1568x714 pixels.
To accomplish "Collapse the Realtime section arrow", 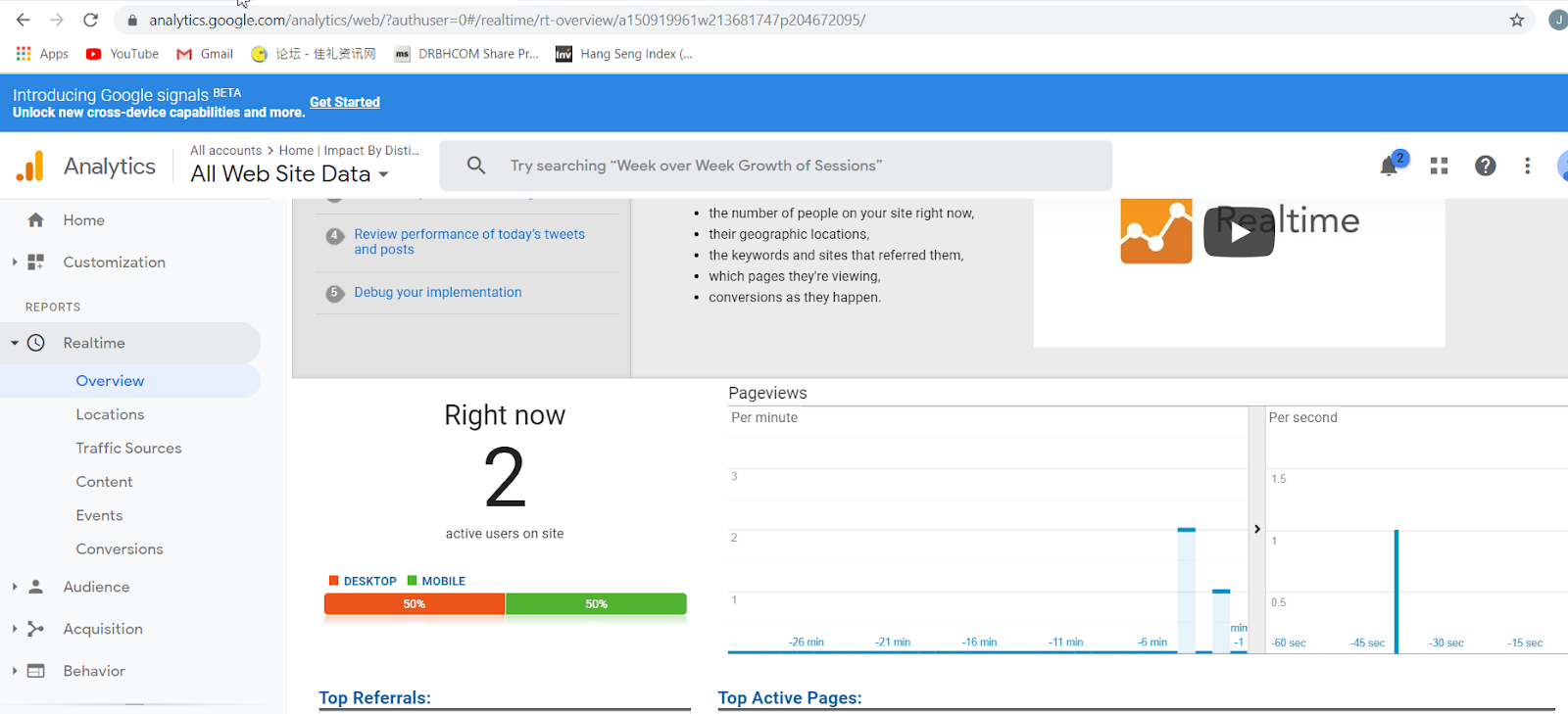I will click(x=15, y=343).
